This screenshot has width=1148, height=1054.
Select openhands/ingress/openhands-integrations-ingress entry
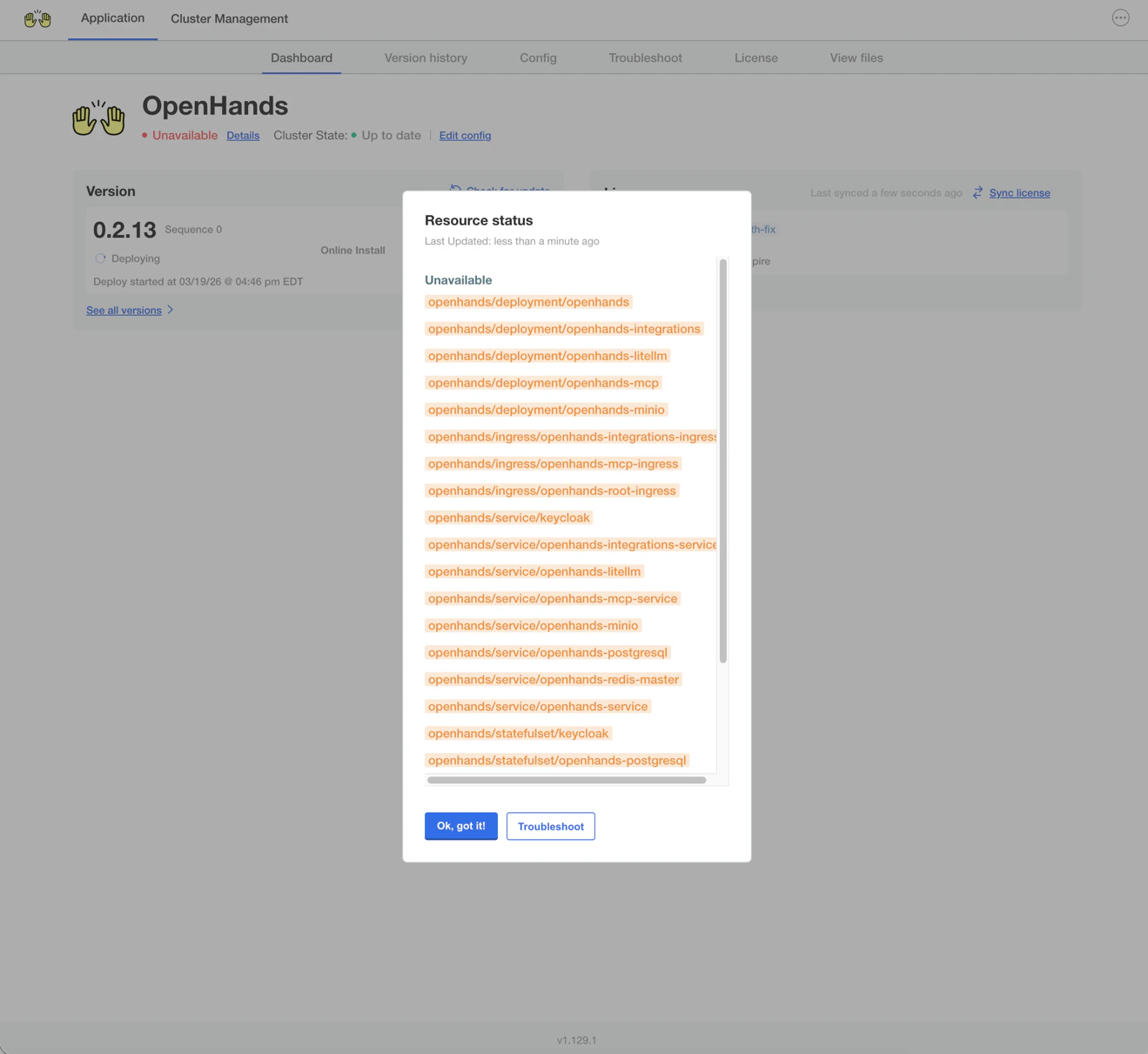tap(570, 437)
